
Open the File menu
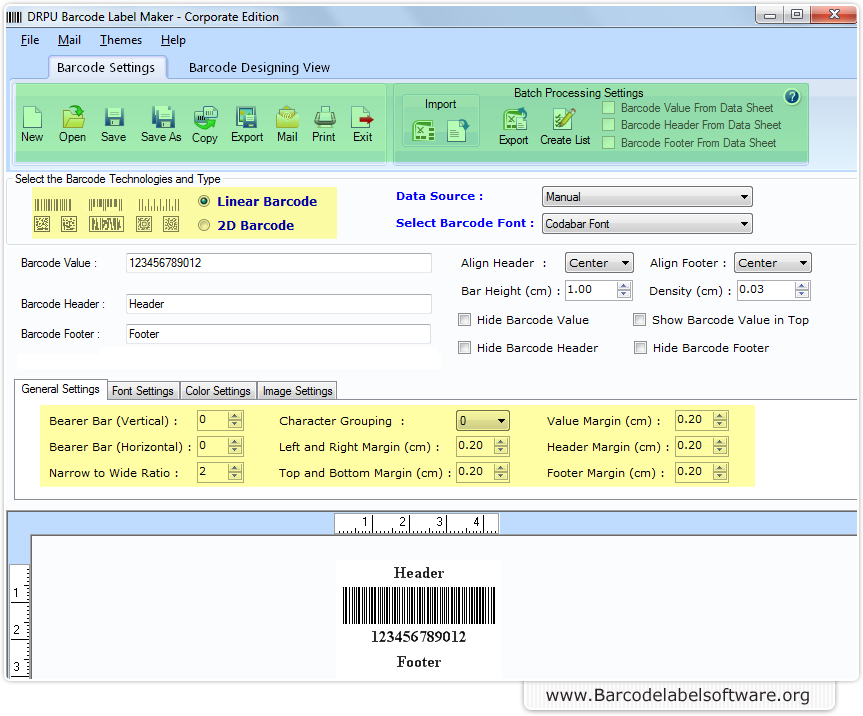(30, 40)
